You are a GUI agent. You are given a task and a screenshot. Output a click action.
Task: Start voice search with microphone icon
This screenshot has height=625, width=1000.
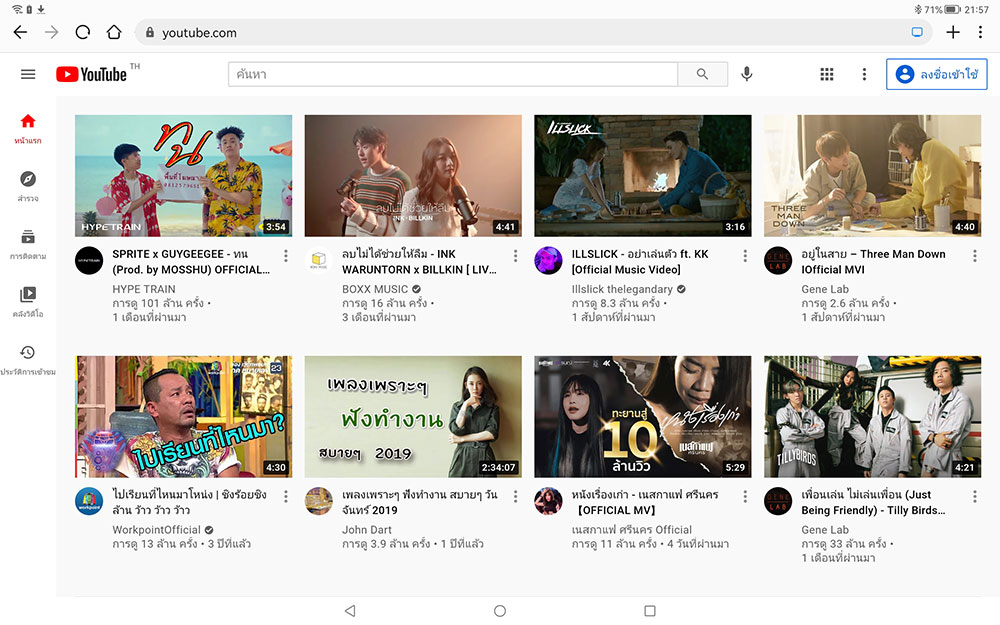(746, 74)
